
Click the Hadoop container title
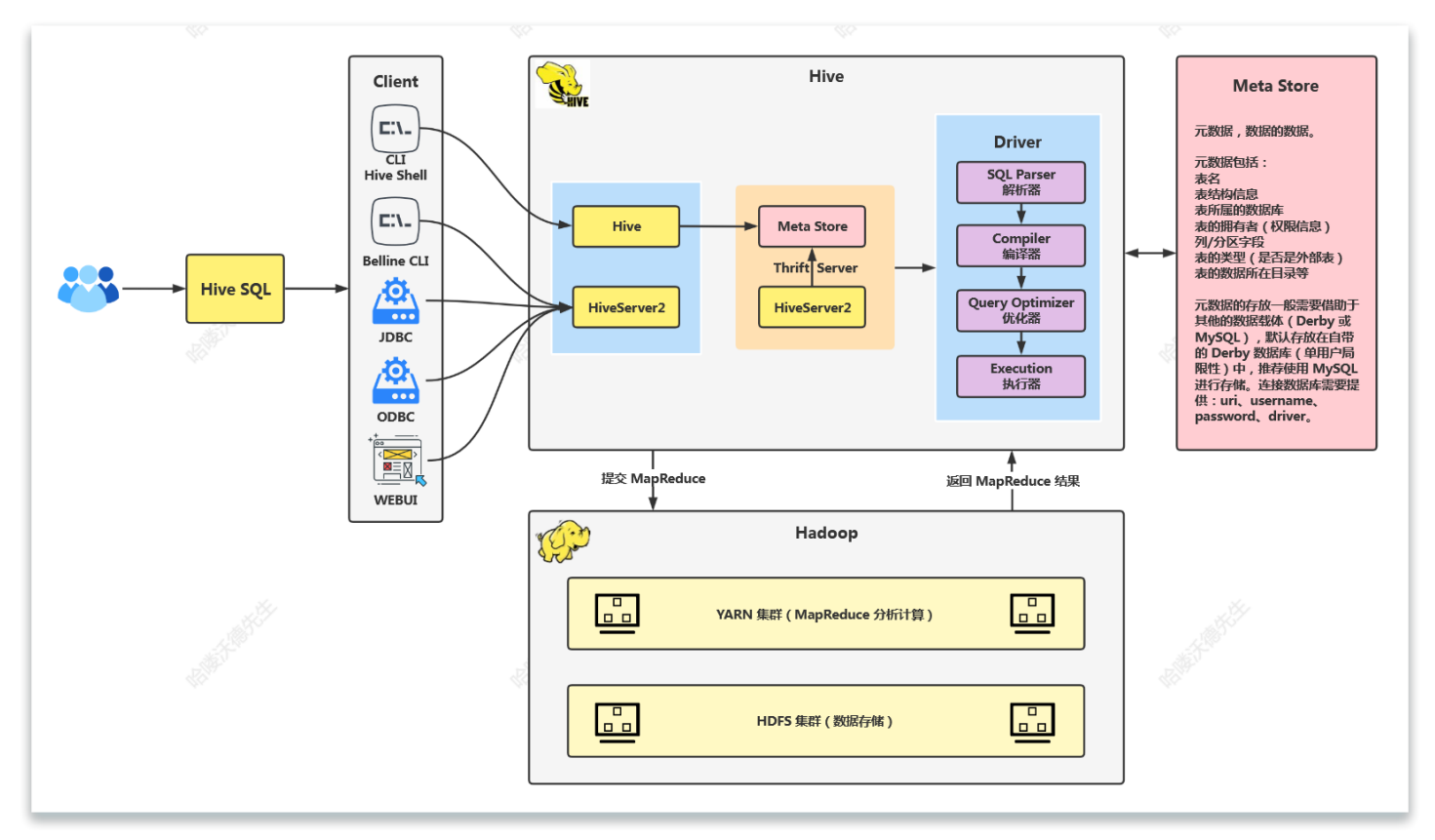tap(826, 533)
